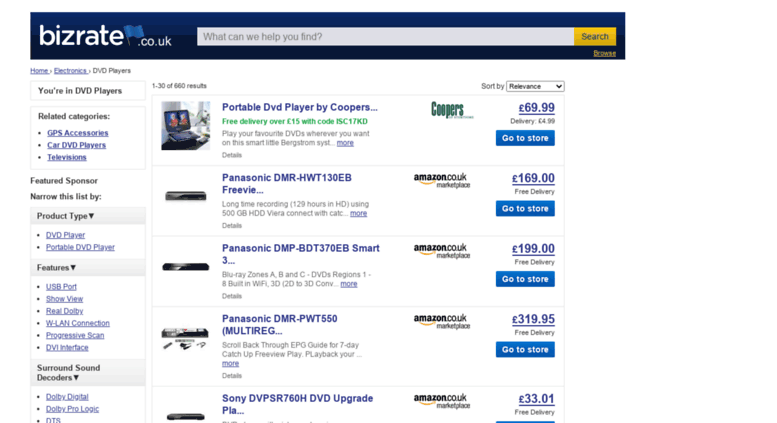Open Panasonic DMR-PWT550 (MULTIREG title
This screenshot has width=777, height=423.
click(x=280, y=324)
